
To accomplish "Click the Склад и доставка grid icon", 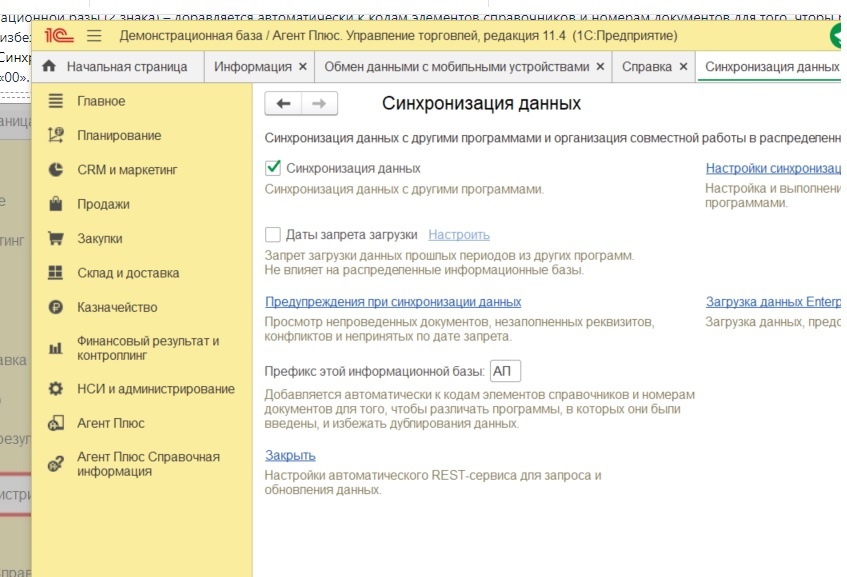I will [56, 272].
